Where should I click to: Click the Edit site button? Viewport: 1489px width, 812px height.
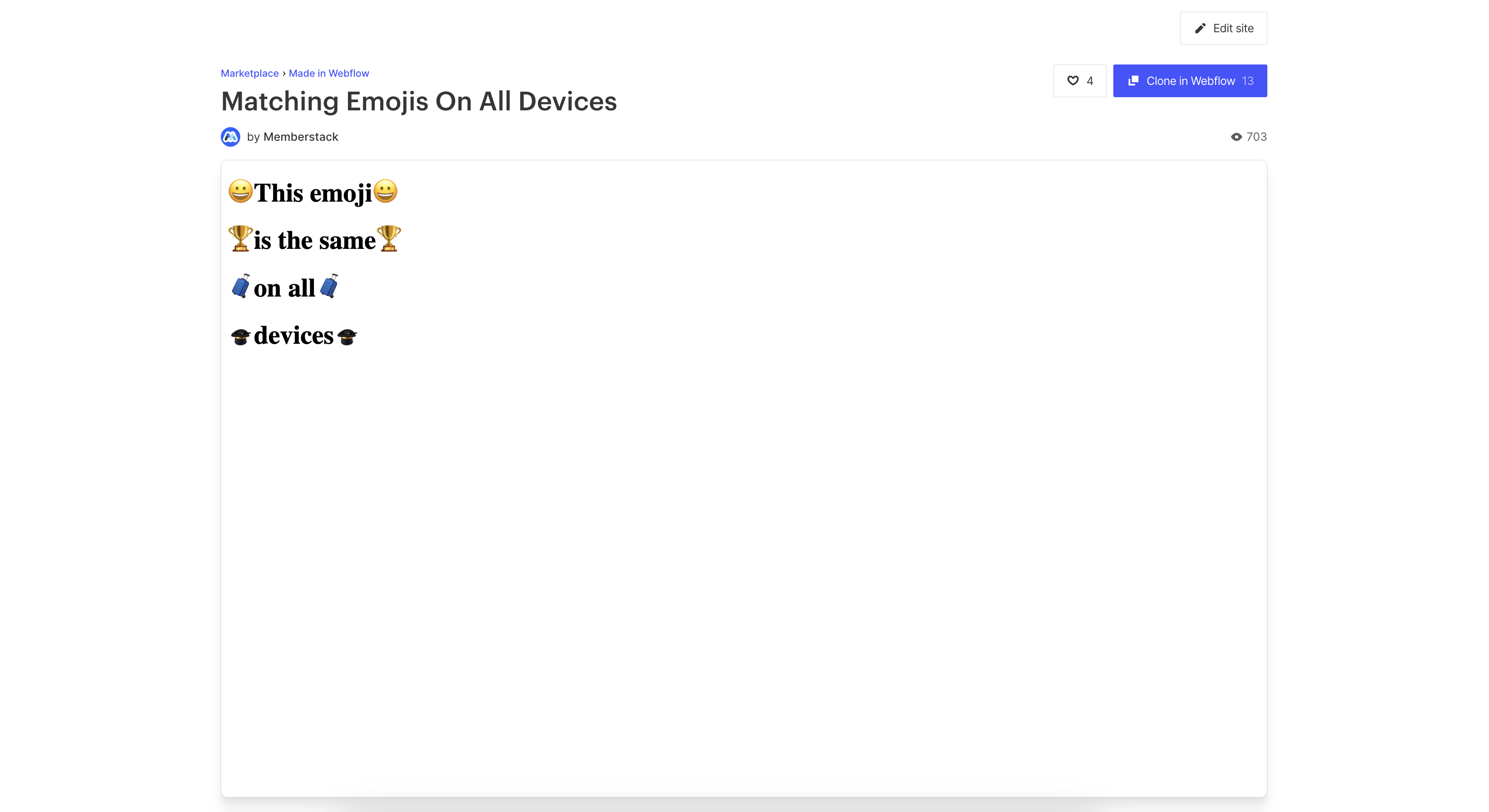pos(1224,28)
